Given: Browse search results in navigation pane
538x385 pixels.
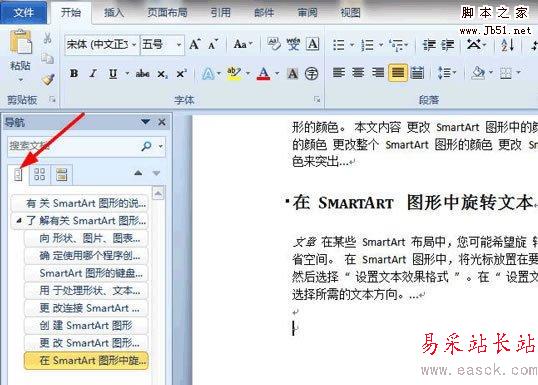Looking at the screenshot, I should (x=62, y=174).
